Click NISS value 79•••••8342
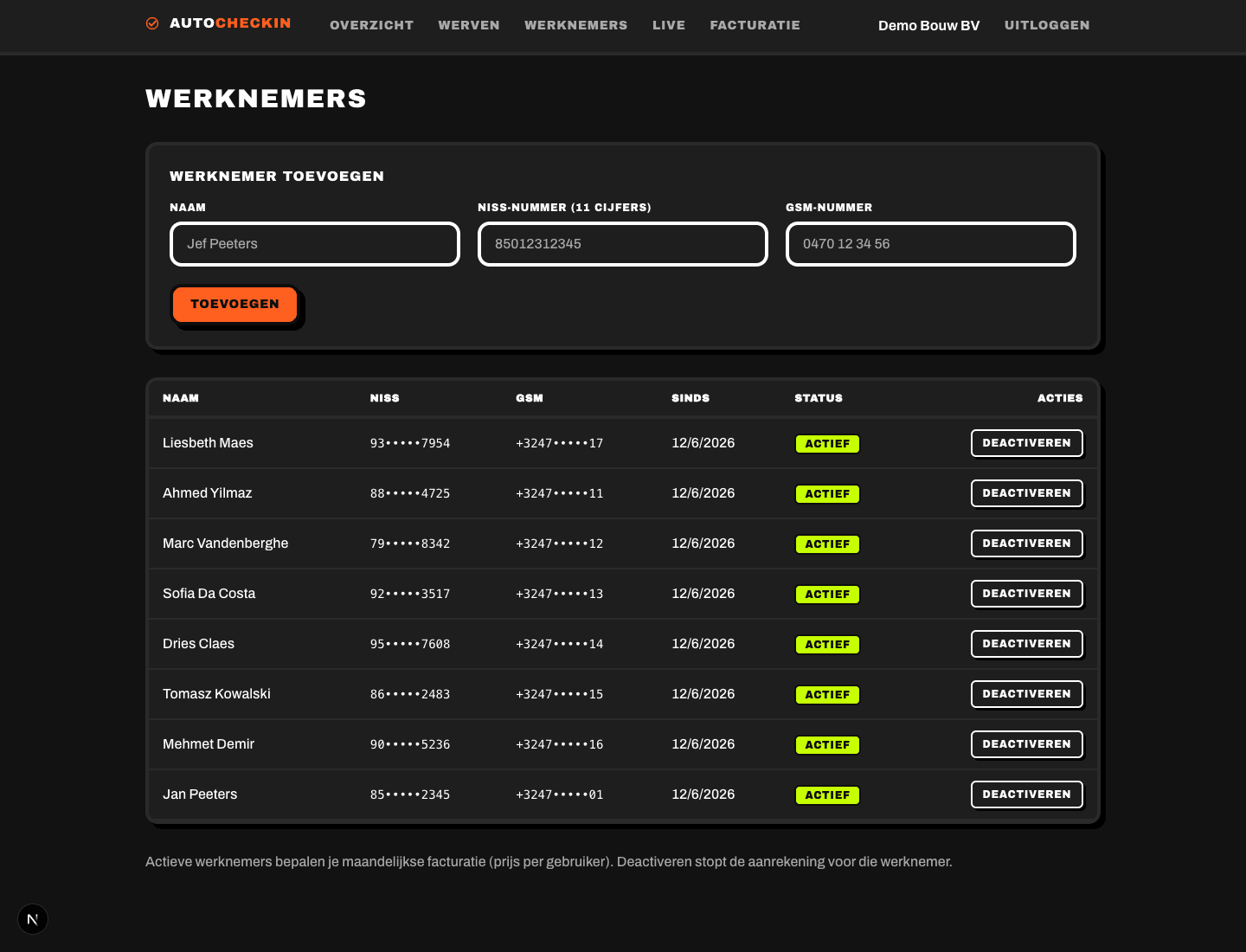 click(x=410, y=544)
